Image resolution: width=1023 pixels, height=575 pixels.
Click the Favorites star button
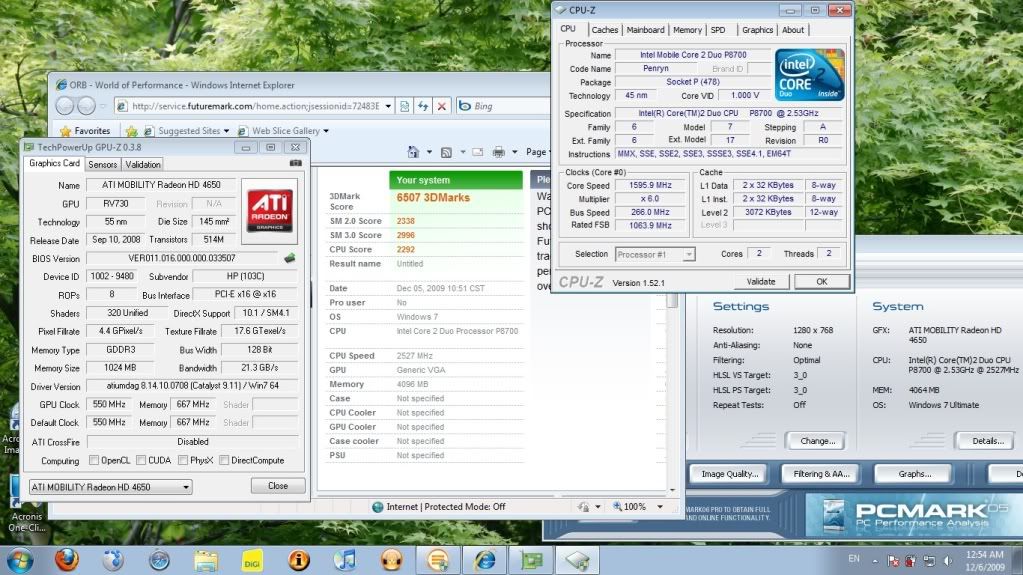click(85, 131)
